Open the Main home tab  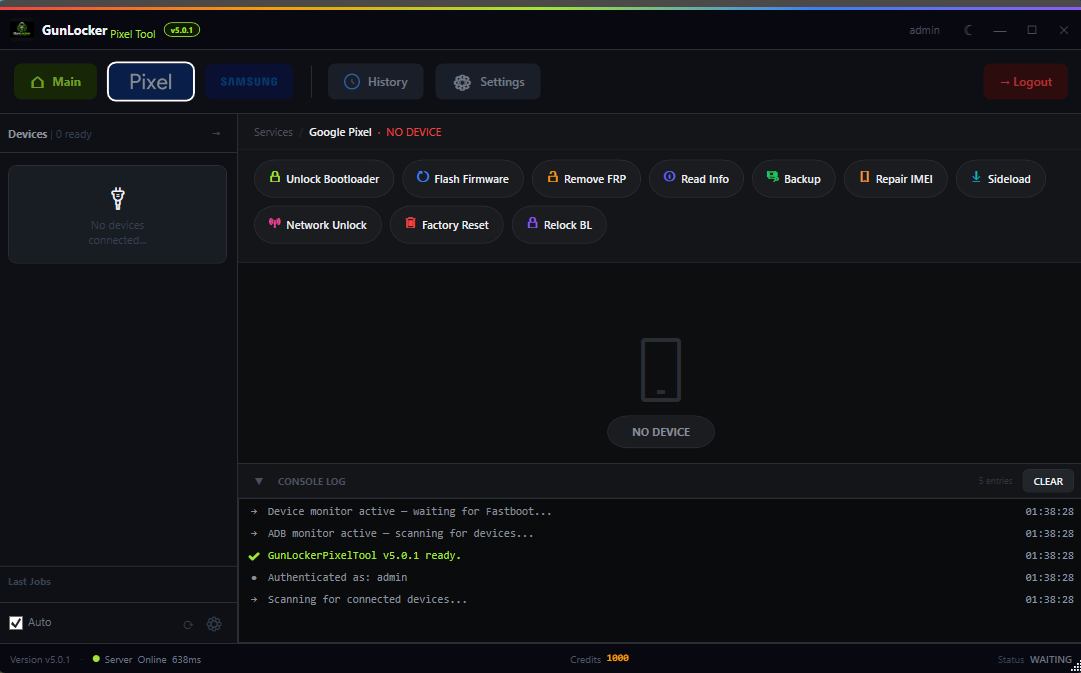point(56,81)
